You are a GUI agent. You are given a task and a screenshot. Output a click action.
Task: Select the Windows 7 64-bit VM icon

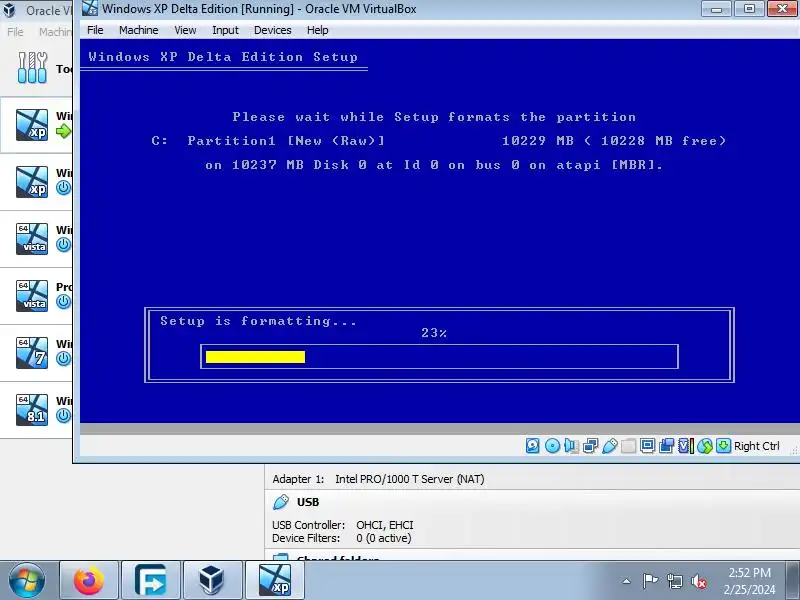pyautogui.click(x=32, y=353)
